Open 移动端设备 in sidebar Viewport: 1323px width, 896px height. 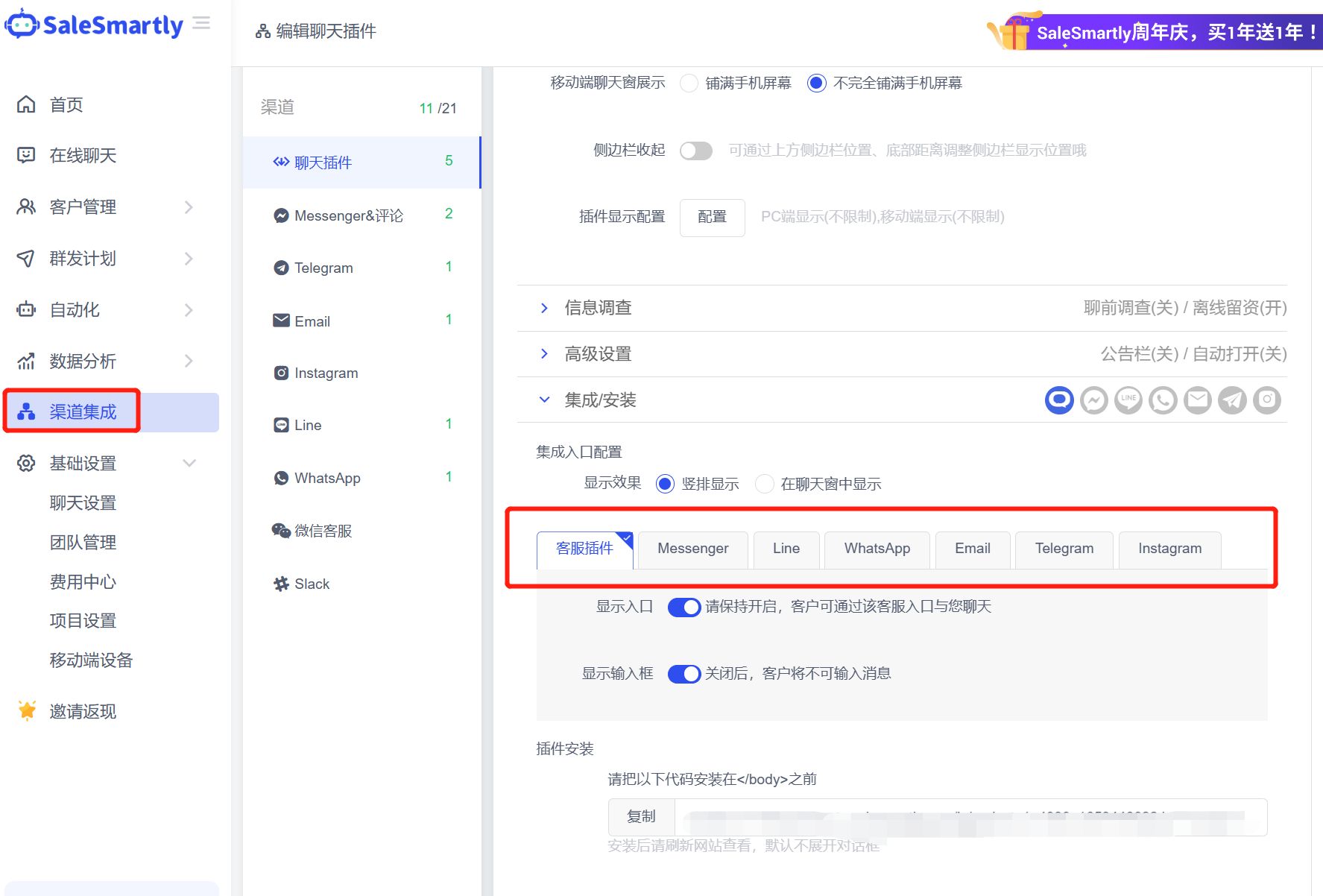point(91,660)
